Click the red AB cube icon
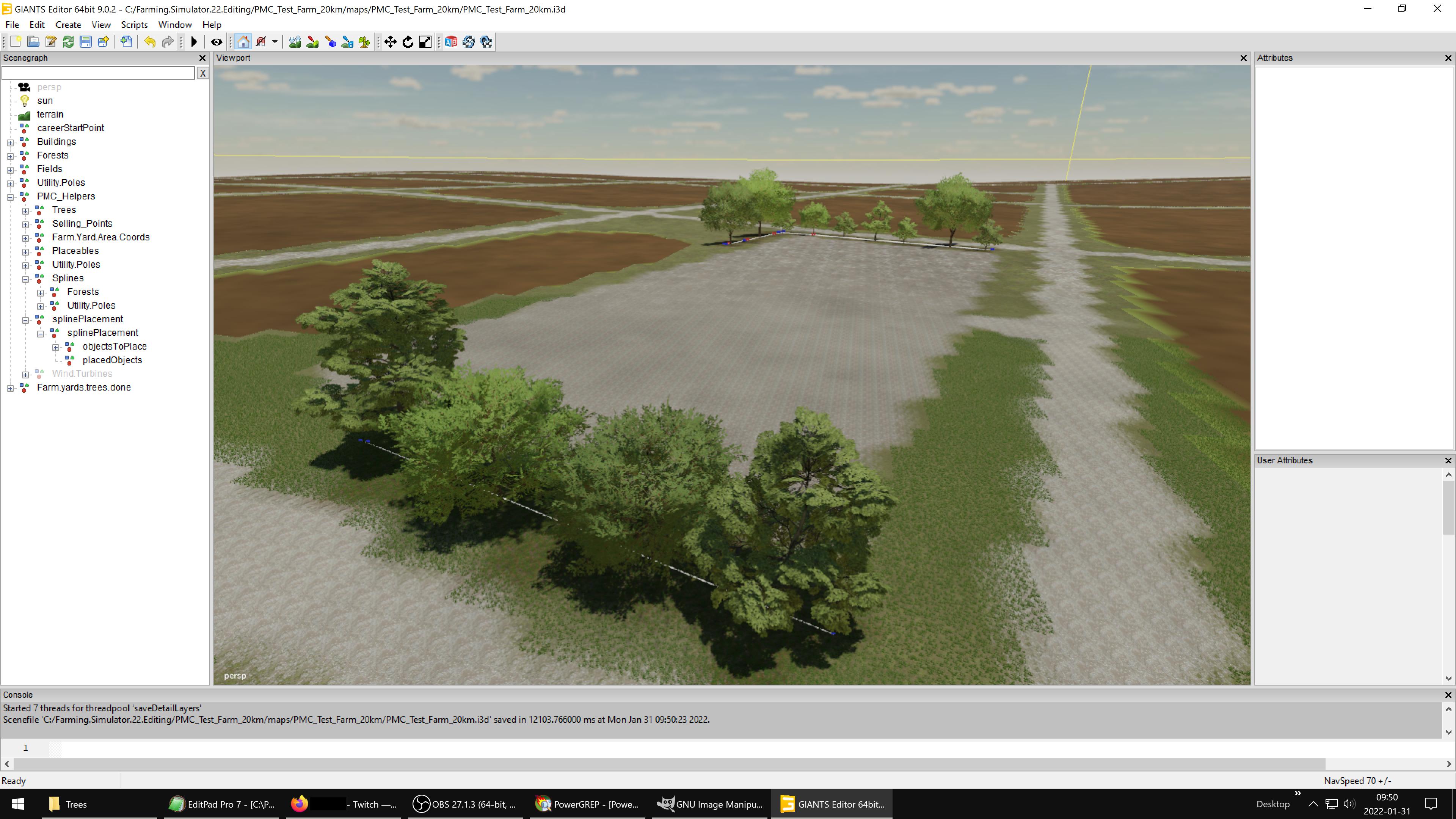 [451, 42]
